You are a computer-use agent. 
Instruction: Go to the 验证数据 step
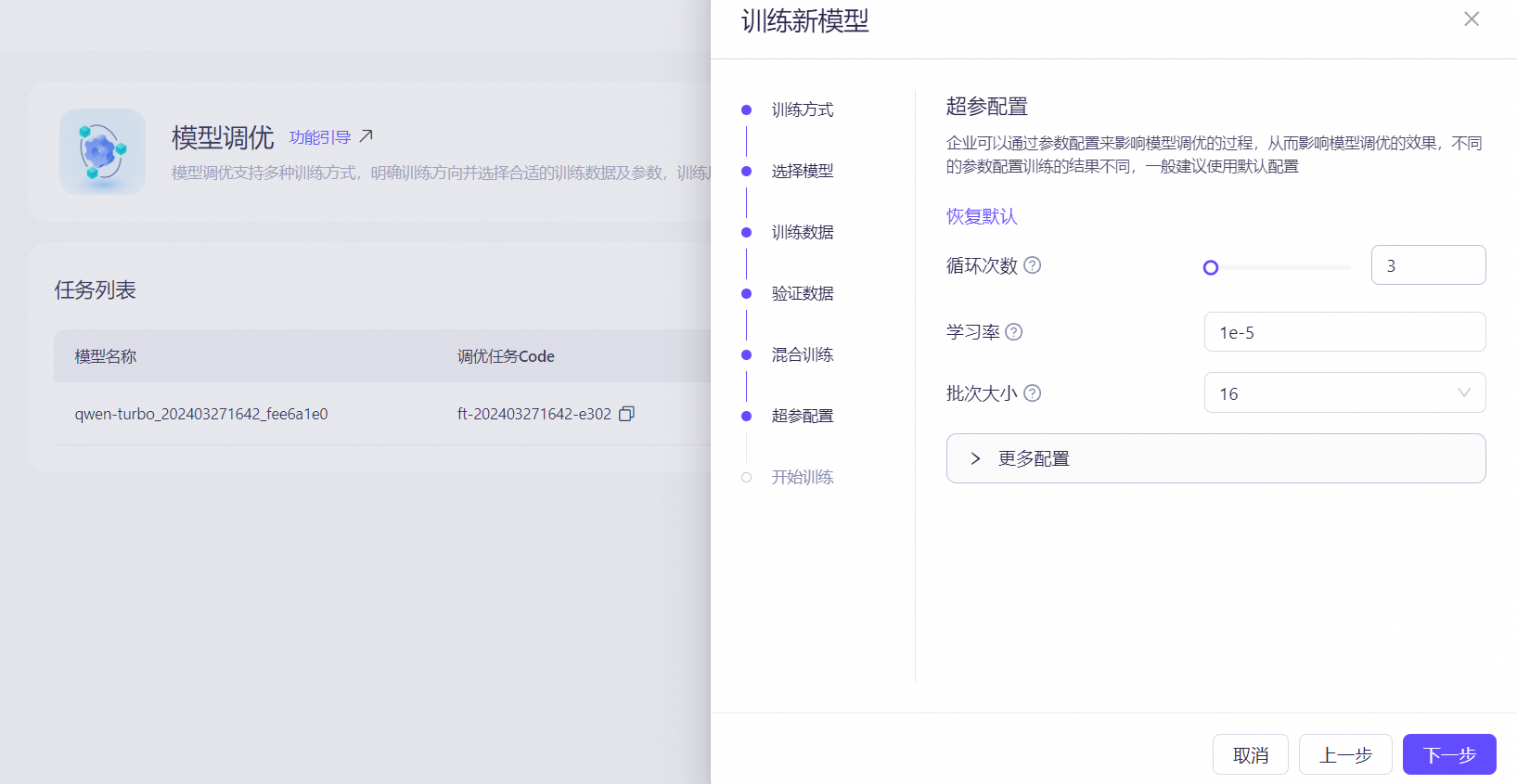(802, 293)
